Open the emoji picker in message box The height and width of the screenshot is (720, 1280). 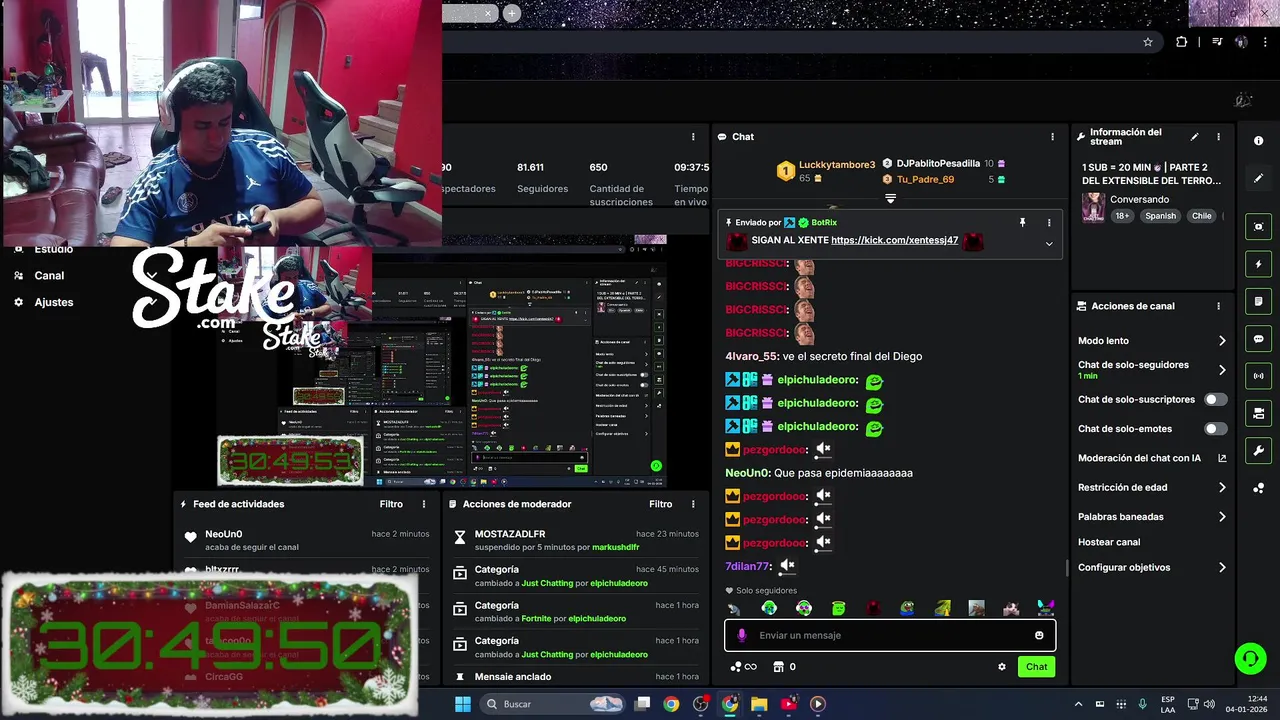click(1039, 635)
